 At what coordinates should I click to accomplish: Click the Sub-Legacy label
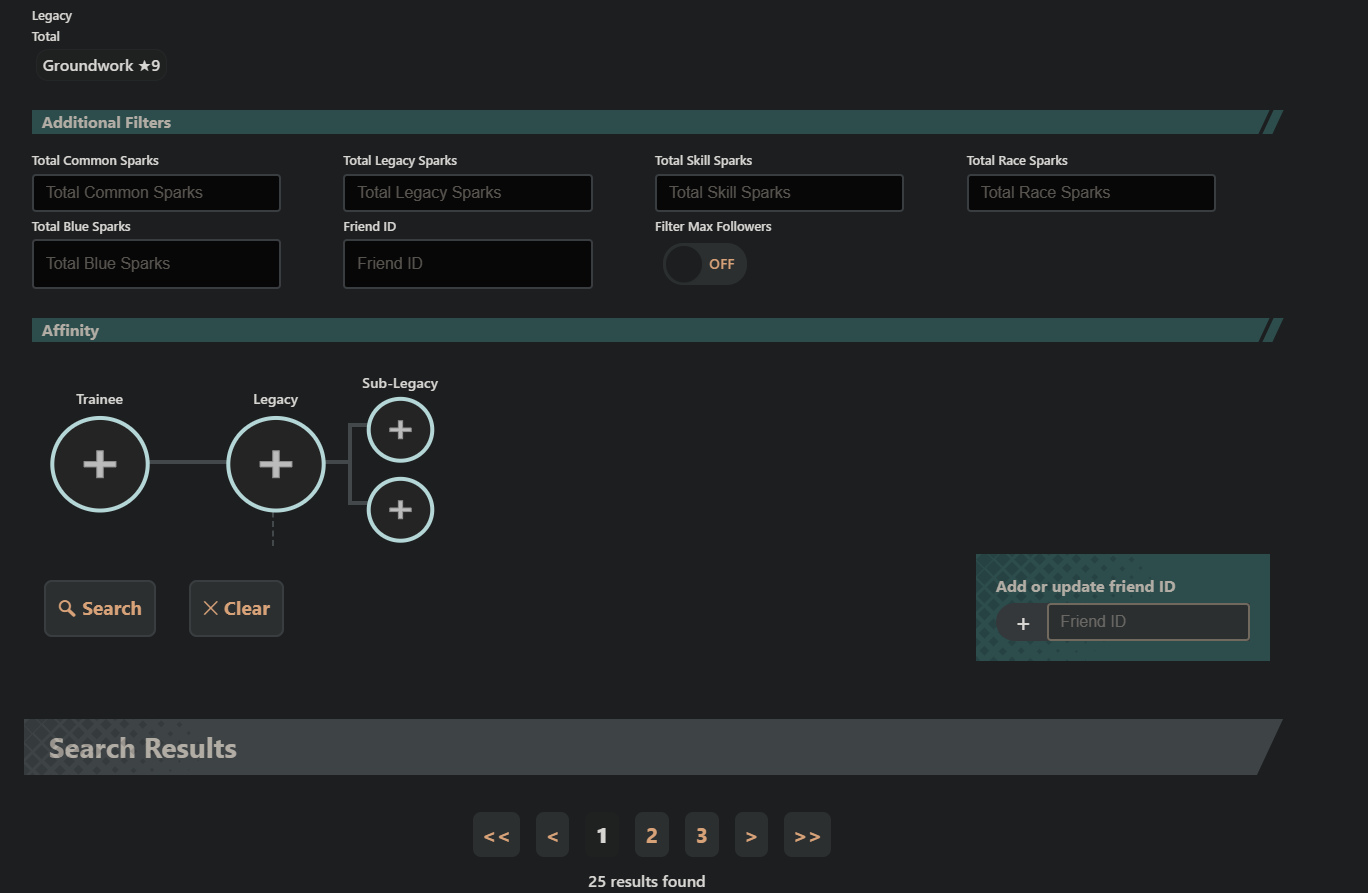click(400, 383)
